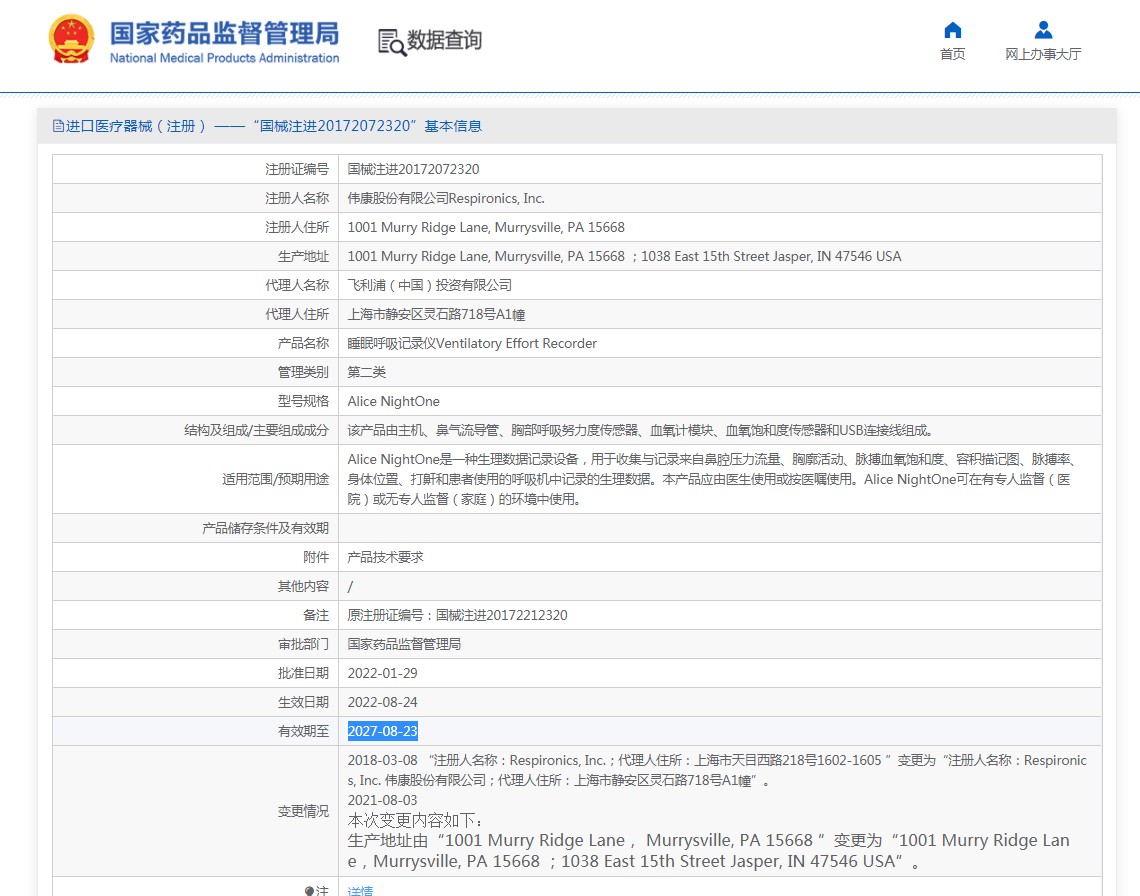This screenshot has height=896, width=1140.
Task: Click the 代理人住所 row label
Action: tap(297, 315)
